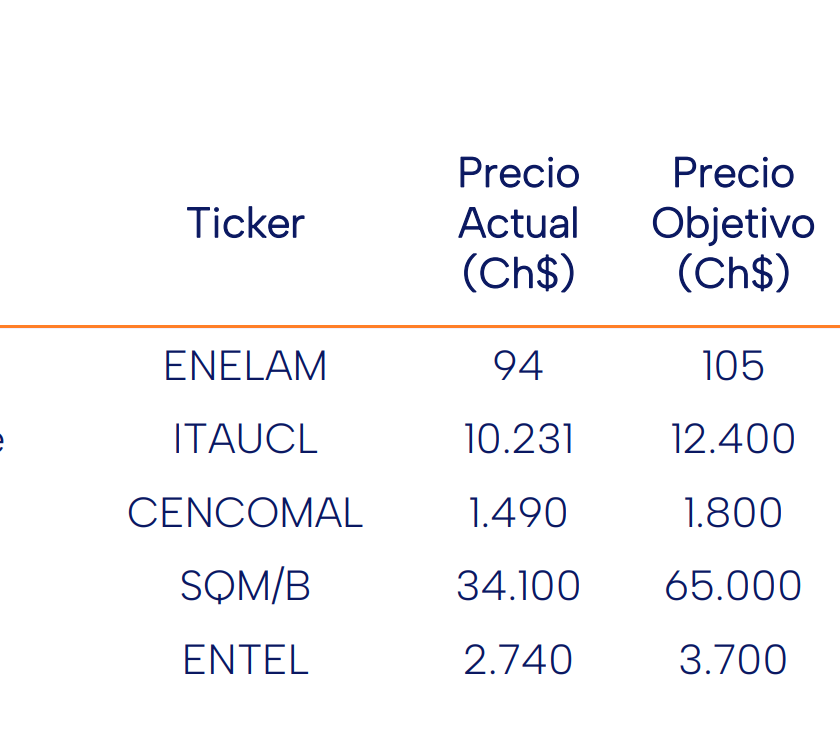
Task: Select the Precio Actual (Ch$) header
Action: (518, 223)
